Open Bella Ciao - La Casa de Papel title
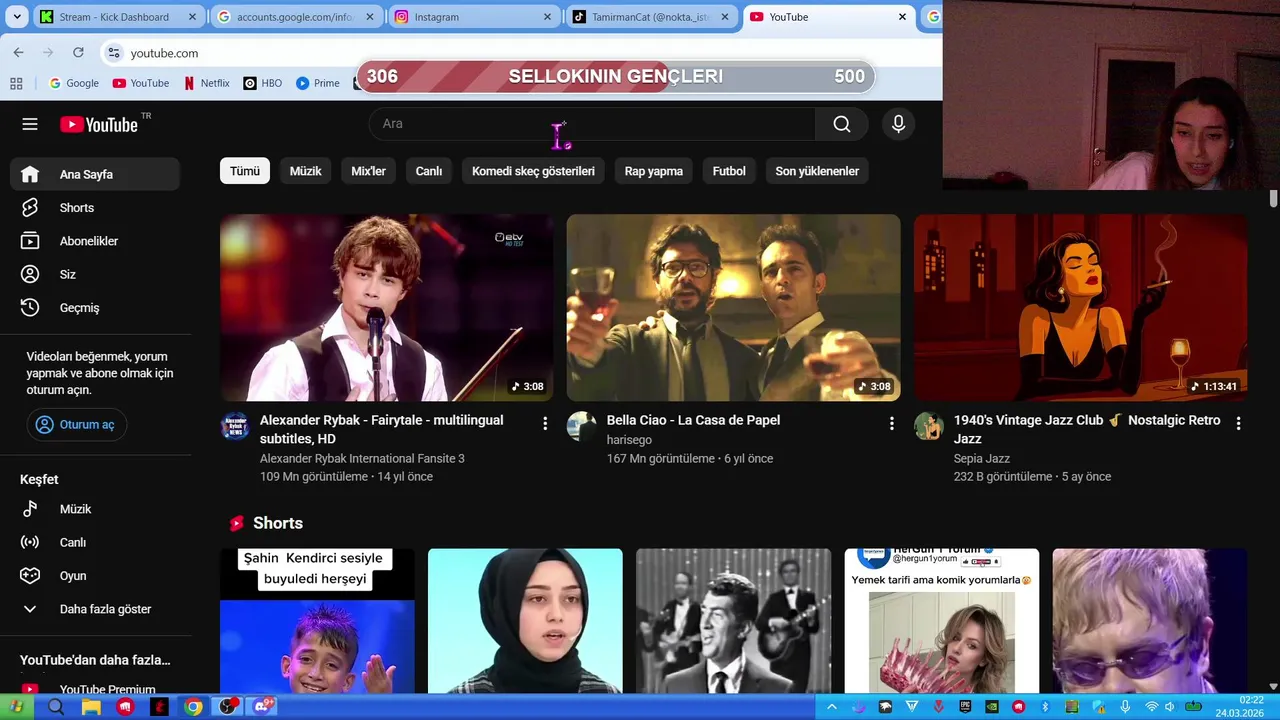 coord(693,420)
